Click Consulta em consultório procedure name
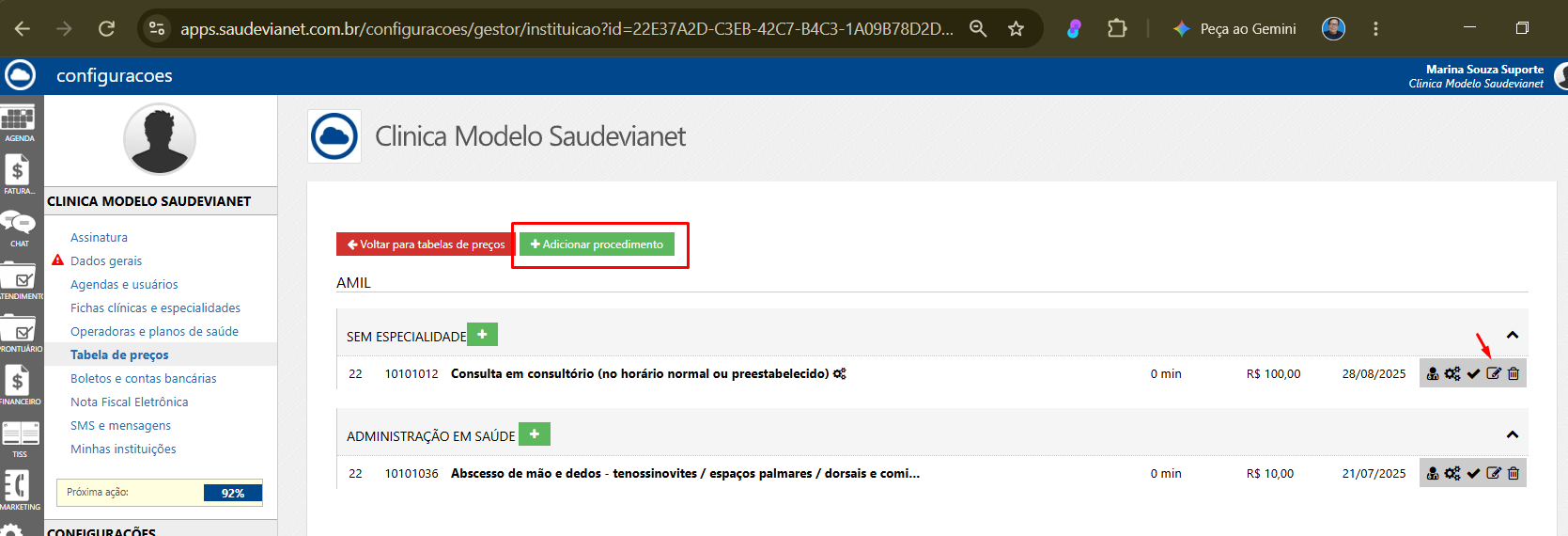The width and height of the screenshot is (1568, 536). (x=640, y=373)
